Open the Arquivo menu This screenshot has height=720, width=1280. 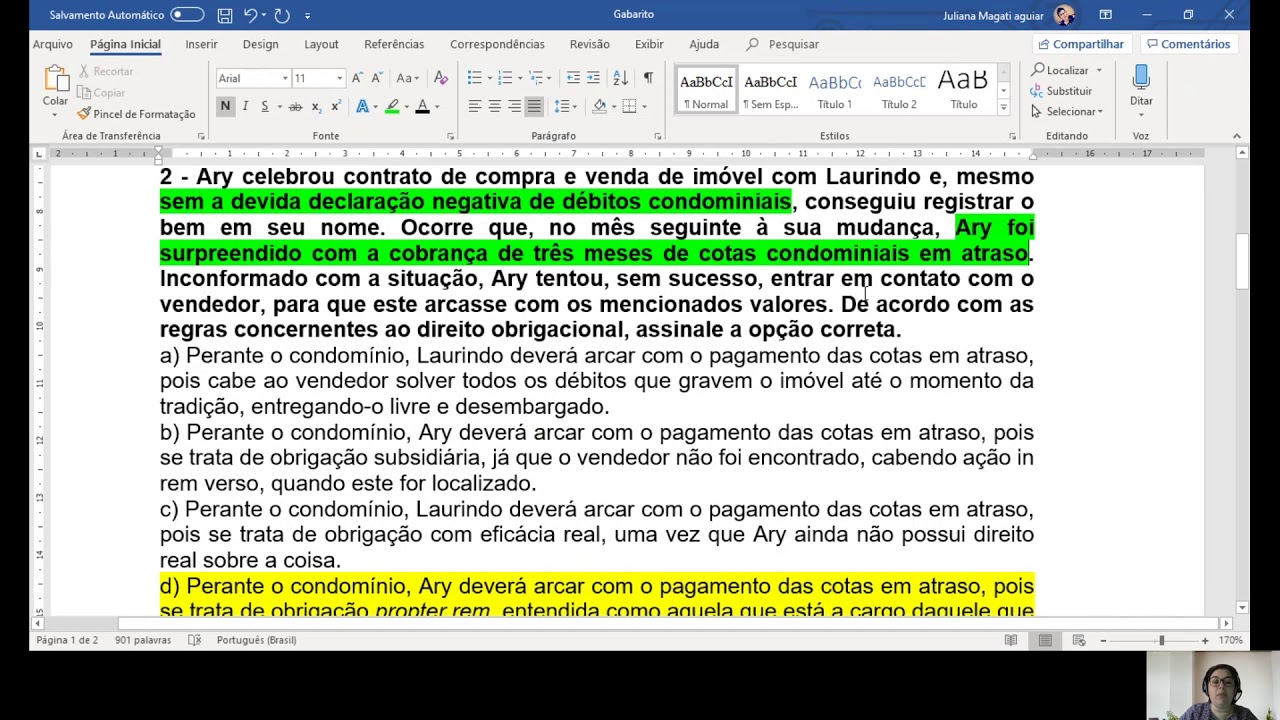tap(52, 44)
